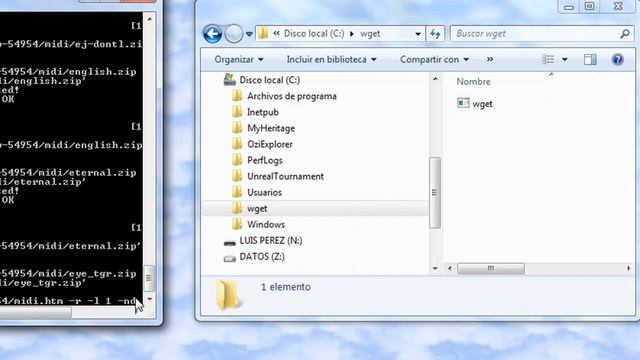Toggle the preview pane button

pyautogui.click(x=590, y=60)
